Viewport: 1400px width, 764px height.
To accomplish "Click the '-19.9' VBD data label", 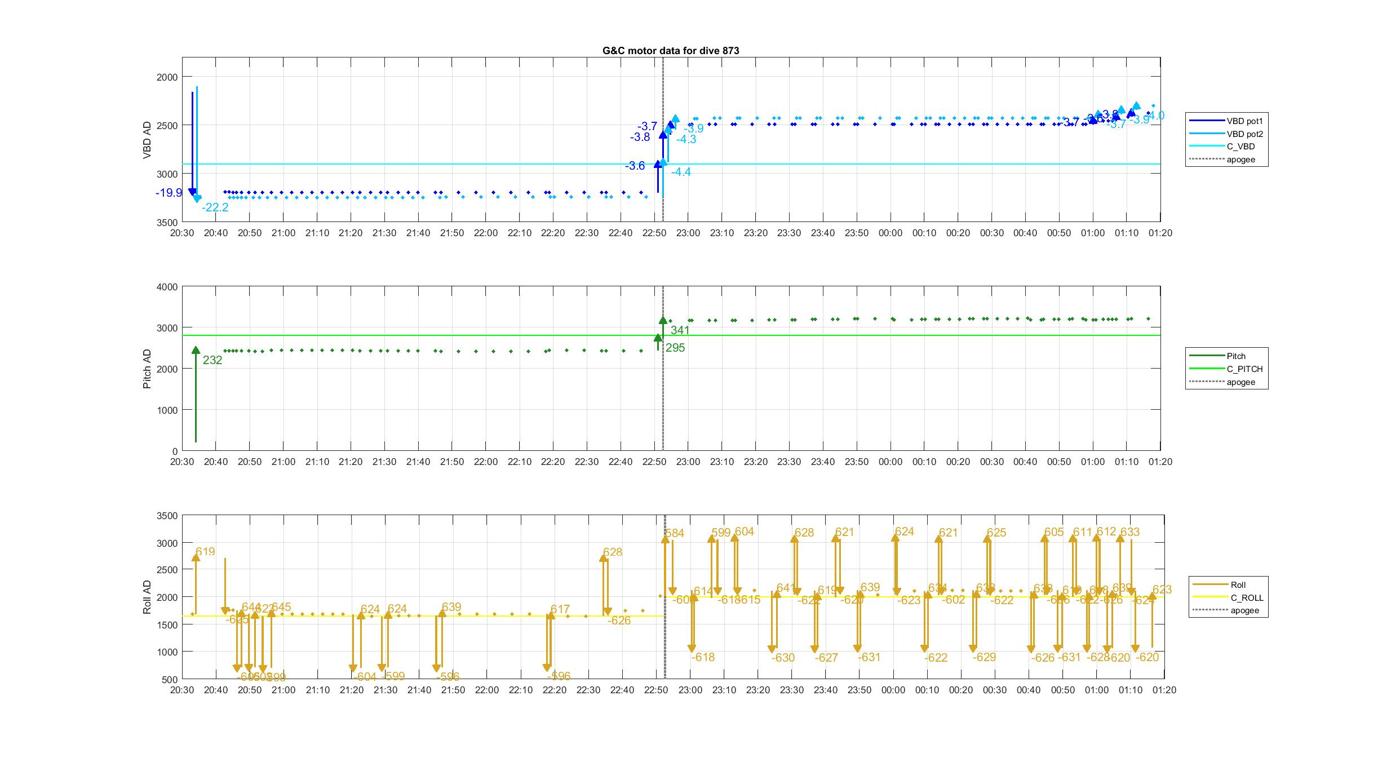I will tap(169, 193).
